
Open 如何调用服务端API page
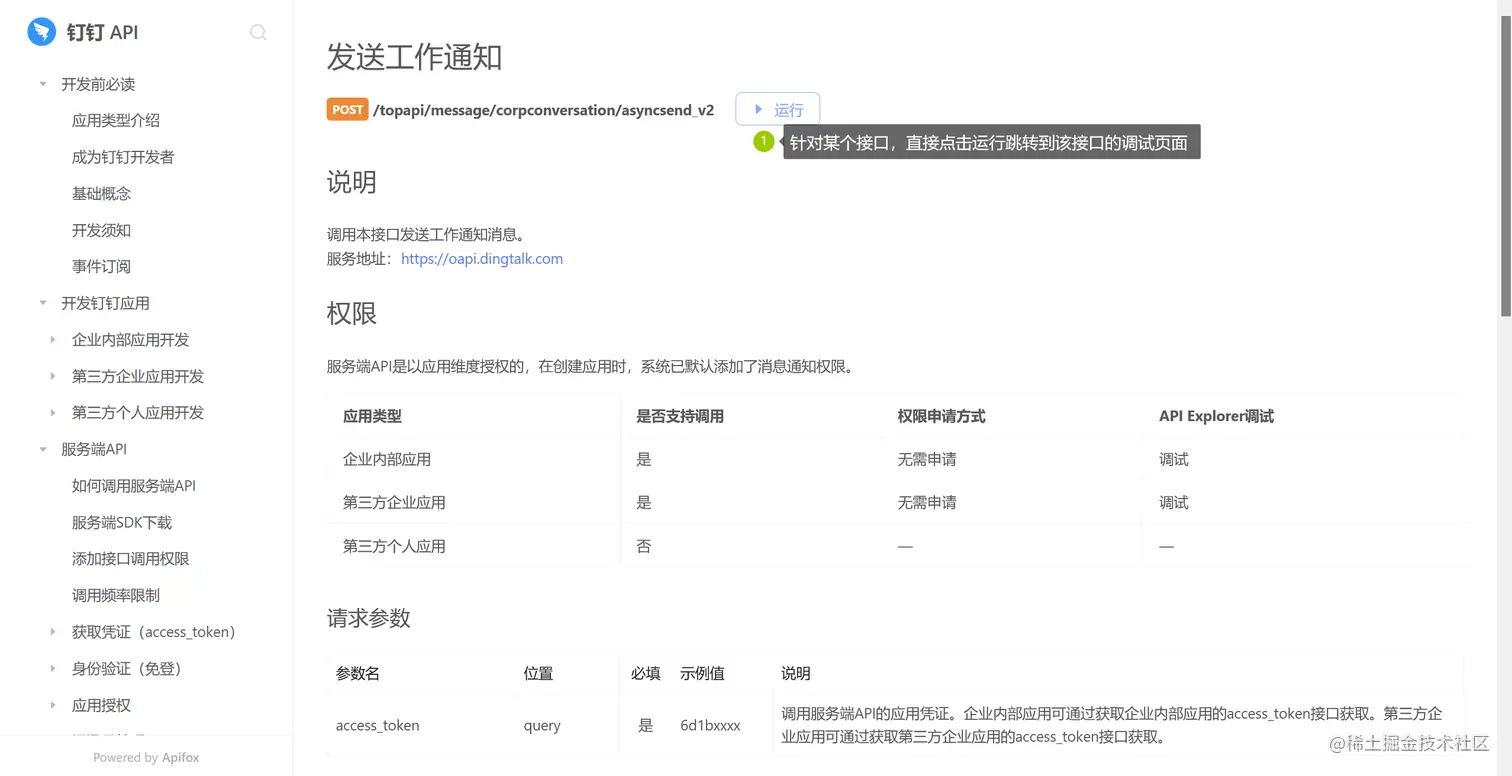click(x=134, y=486)
